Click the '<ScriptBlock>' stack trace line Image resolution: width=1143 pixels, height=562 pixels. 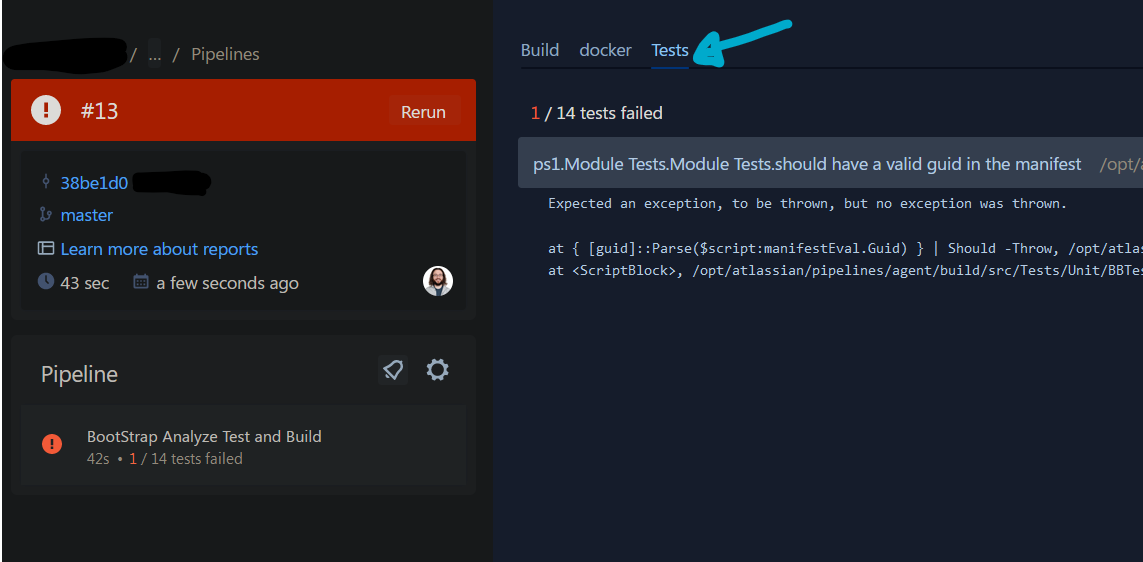pos(845,270)
